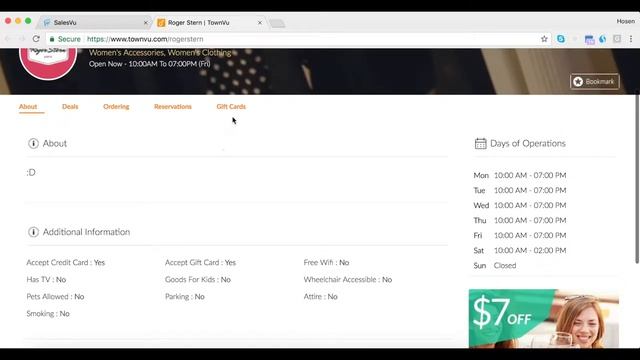Click the 'Attire : No' text
Viewport: 640px width, 360px height.
320,297
